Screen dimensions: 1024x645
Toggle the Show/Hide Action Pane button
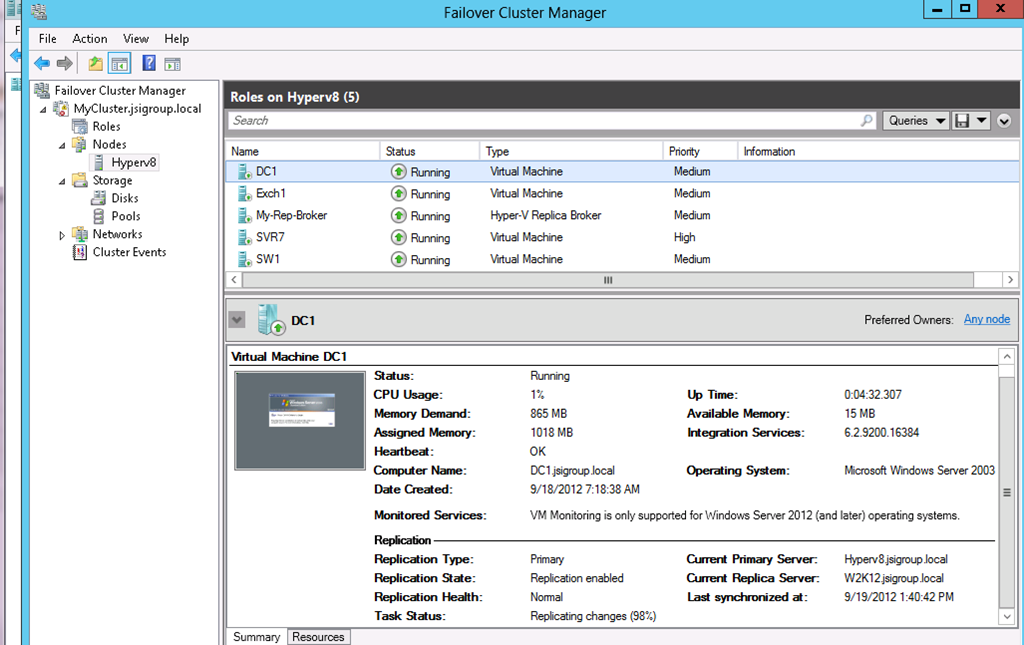click(173, 64)
